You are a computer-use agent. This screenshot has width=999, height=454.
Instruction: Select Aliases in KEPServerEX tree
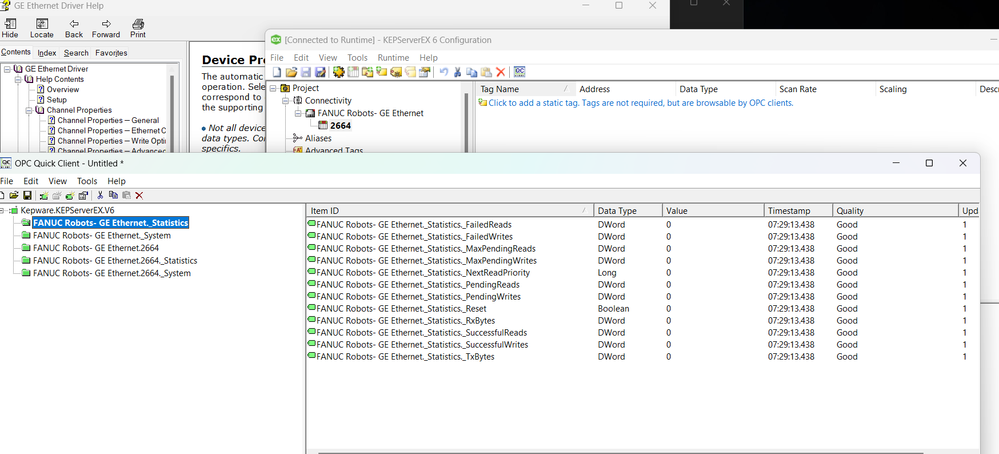[319, 138]
